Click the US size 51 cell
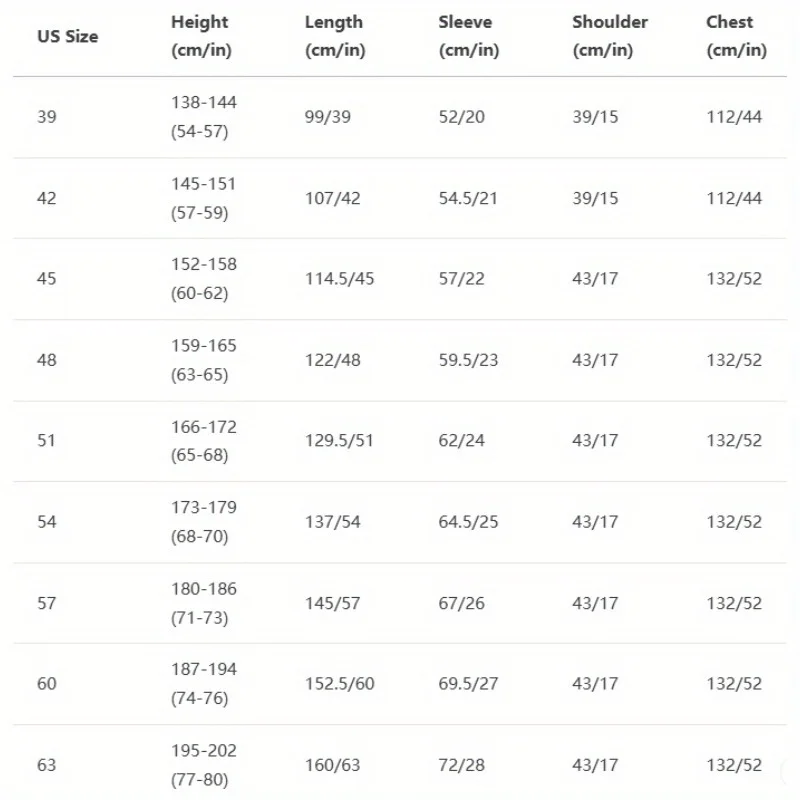The image size is (800, 800). [47, 441]
